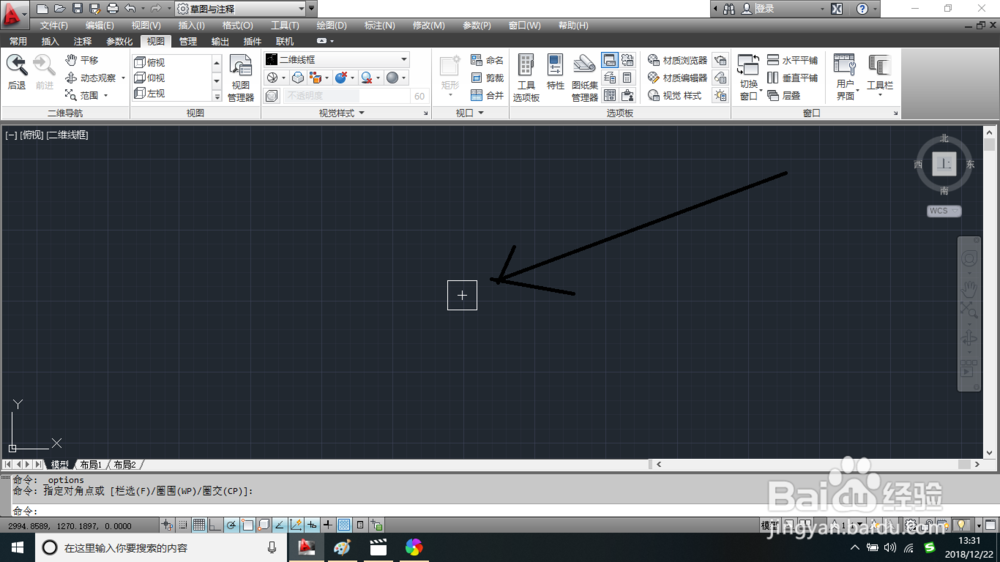
Task: Open the 工具栏 toolbars dropdown
Action: click(879, 77)
